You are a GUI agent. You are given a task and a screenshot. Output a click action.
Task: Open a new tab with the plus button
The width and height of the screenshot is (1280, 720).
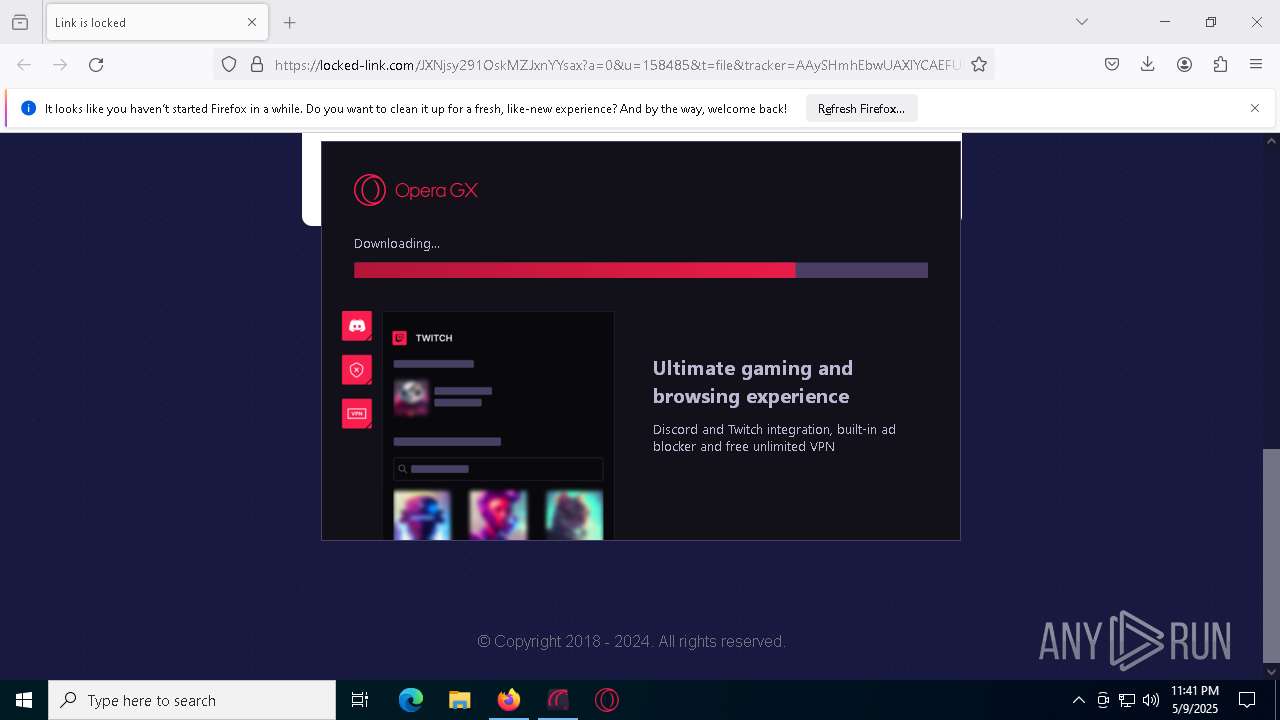pos(290,22)
